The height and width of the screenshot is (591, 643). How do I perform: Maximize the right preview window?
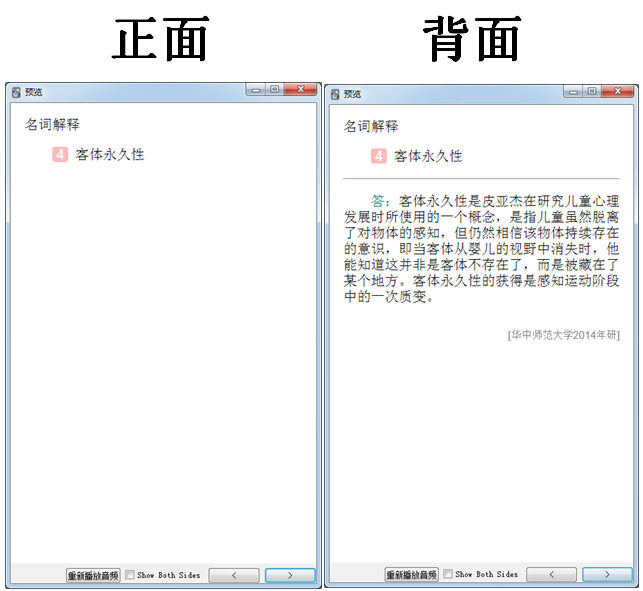pyautogui.click(x=592, y=91)
